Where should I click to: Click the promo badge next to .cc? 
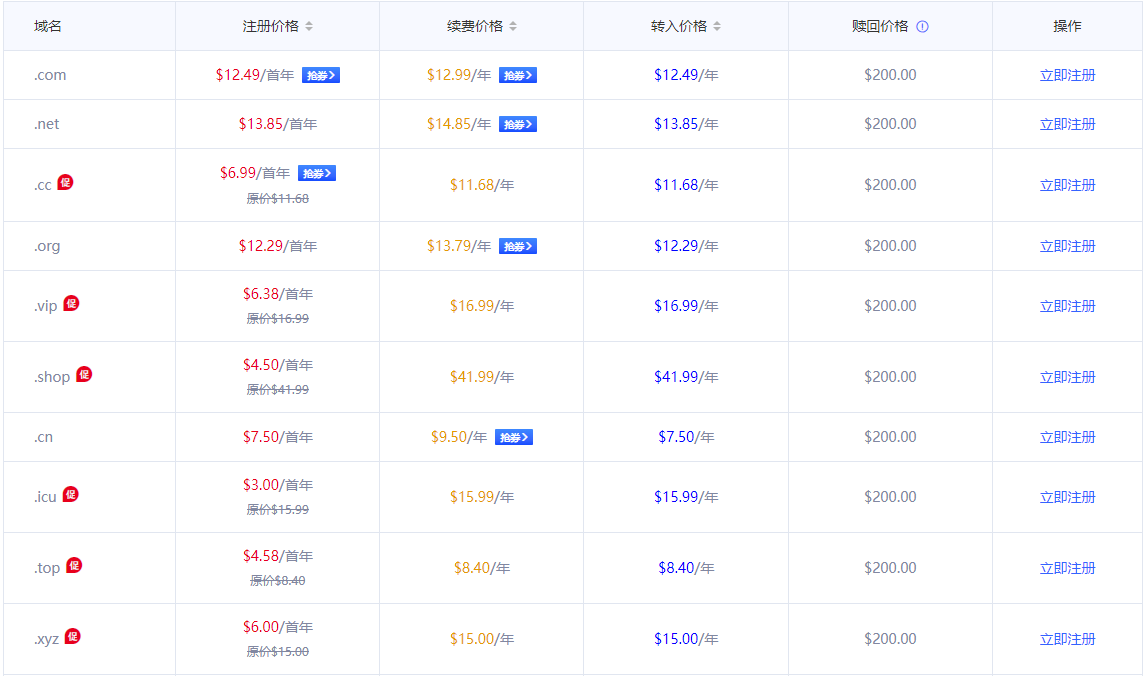pyautogui.click(x=65, y=182)
